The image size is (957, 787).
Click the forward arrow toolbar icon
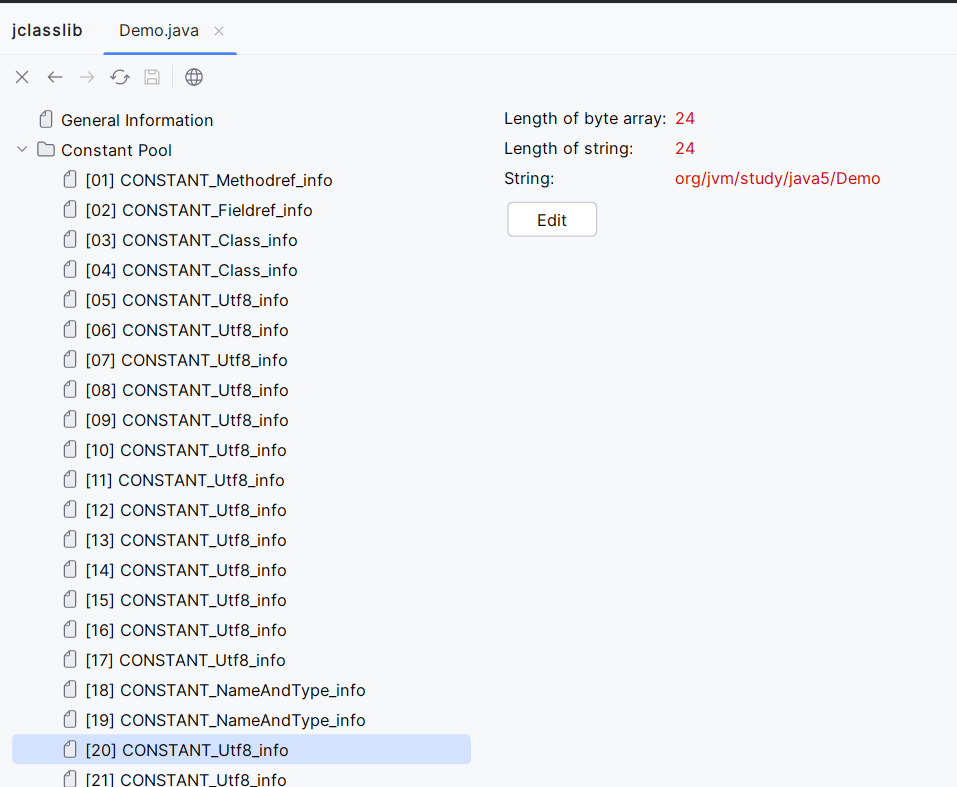[87, 77]
